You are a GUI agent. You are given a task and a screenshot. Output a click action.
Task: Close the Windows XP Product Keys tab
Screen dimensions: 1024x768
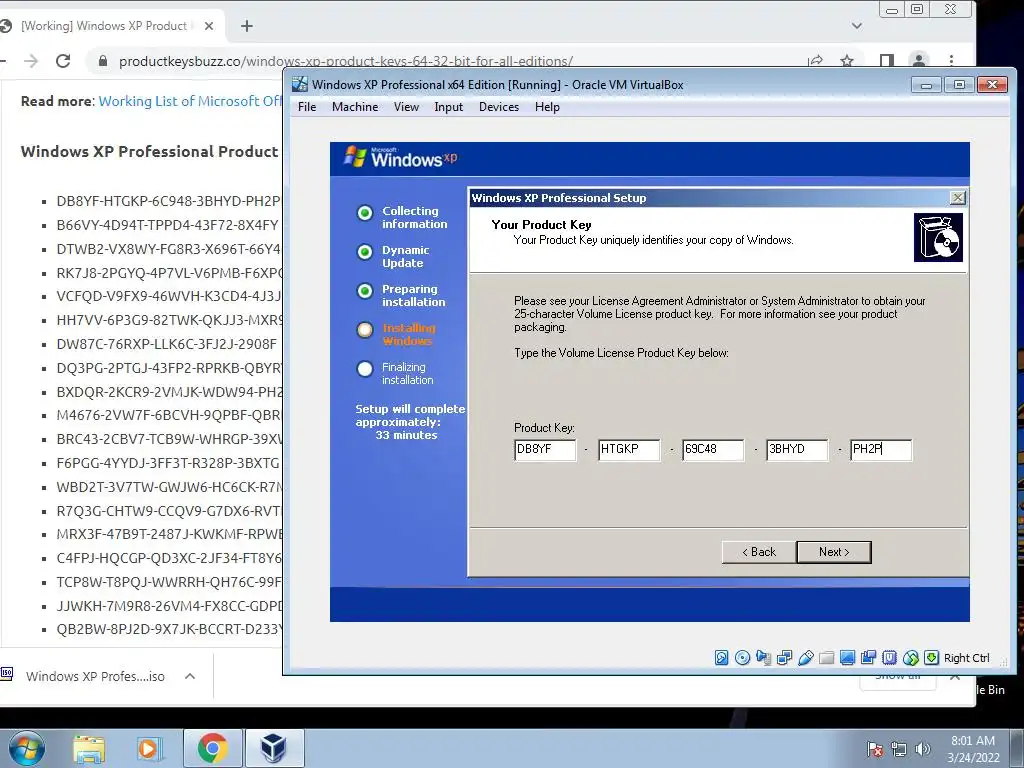point(208,26)
